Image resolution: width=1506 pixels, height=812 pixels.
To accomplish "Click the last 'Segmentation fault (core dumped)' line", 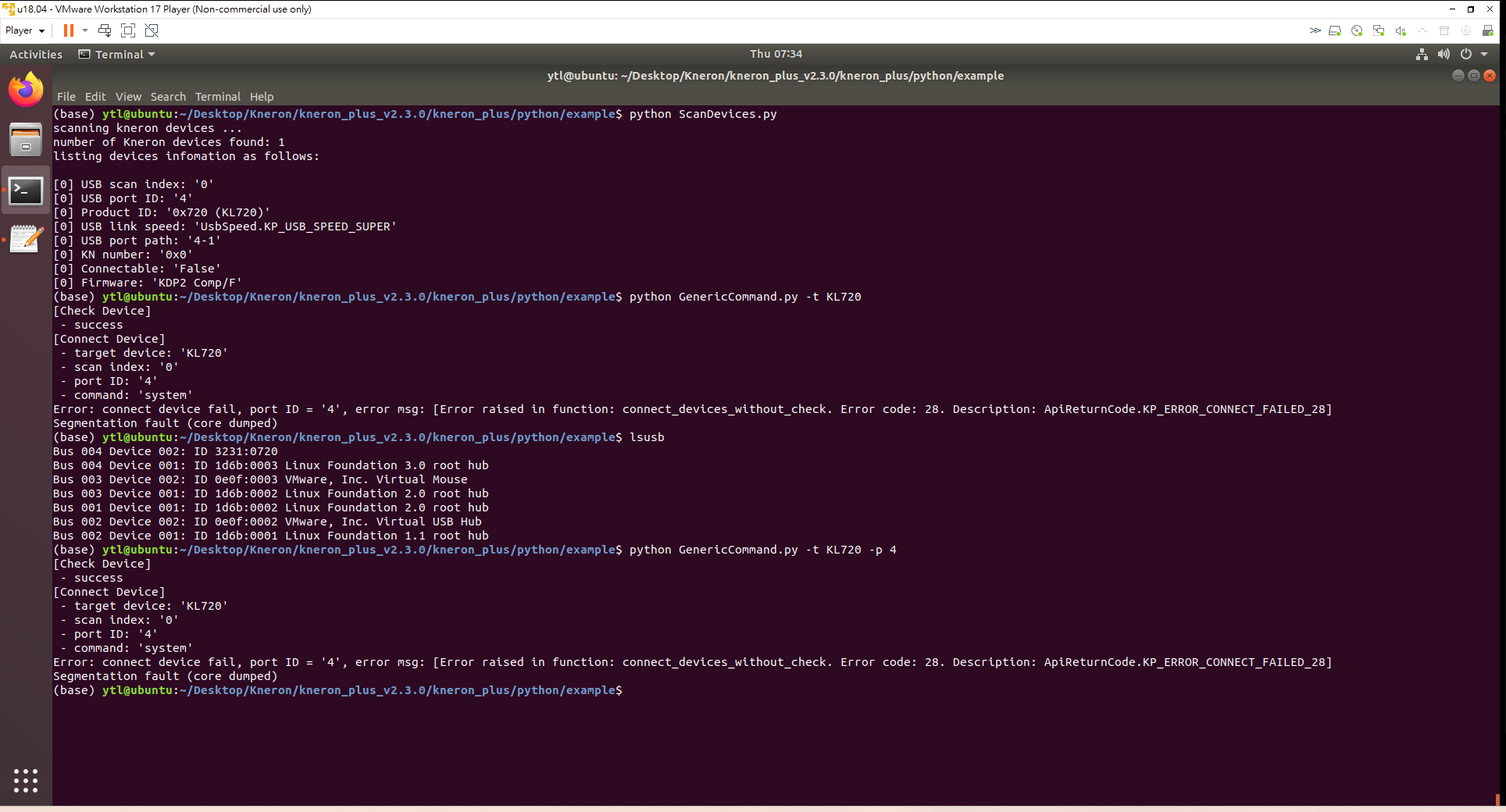I will [x=166, y=676].
